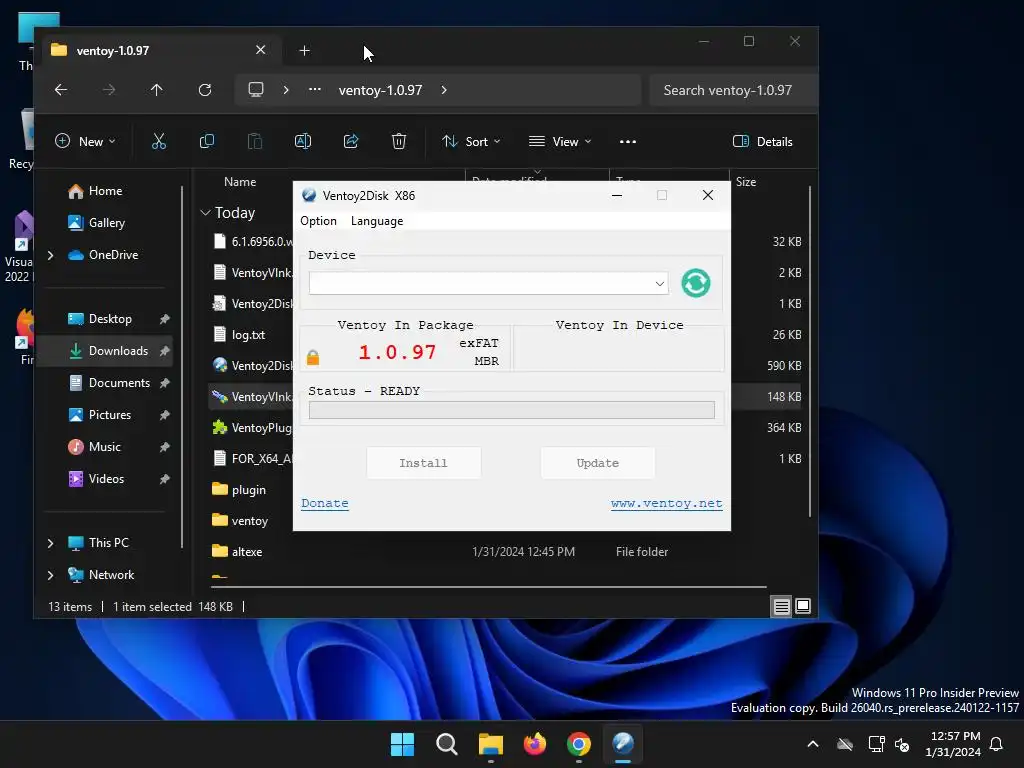Click the Status progress bar in Ventoy2Disk
The width and height of the screenshot is (1024, 768).
511,410
